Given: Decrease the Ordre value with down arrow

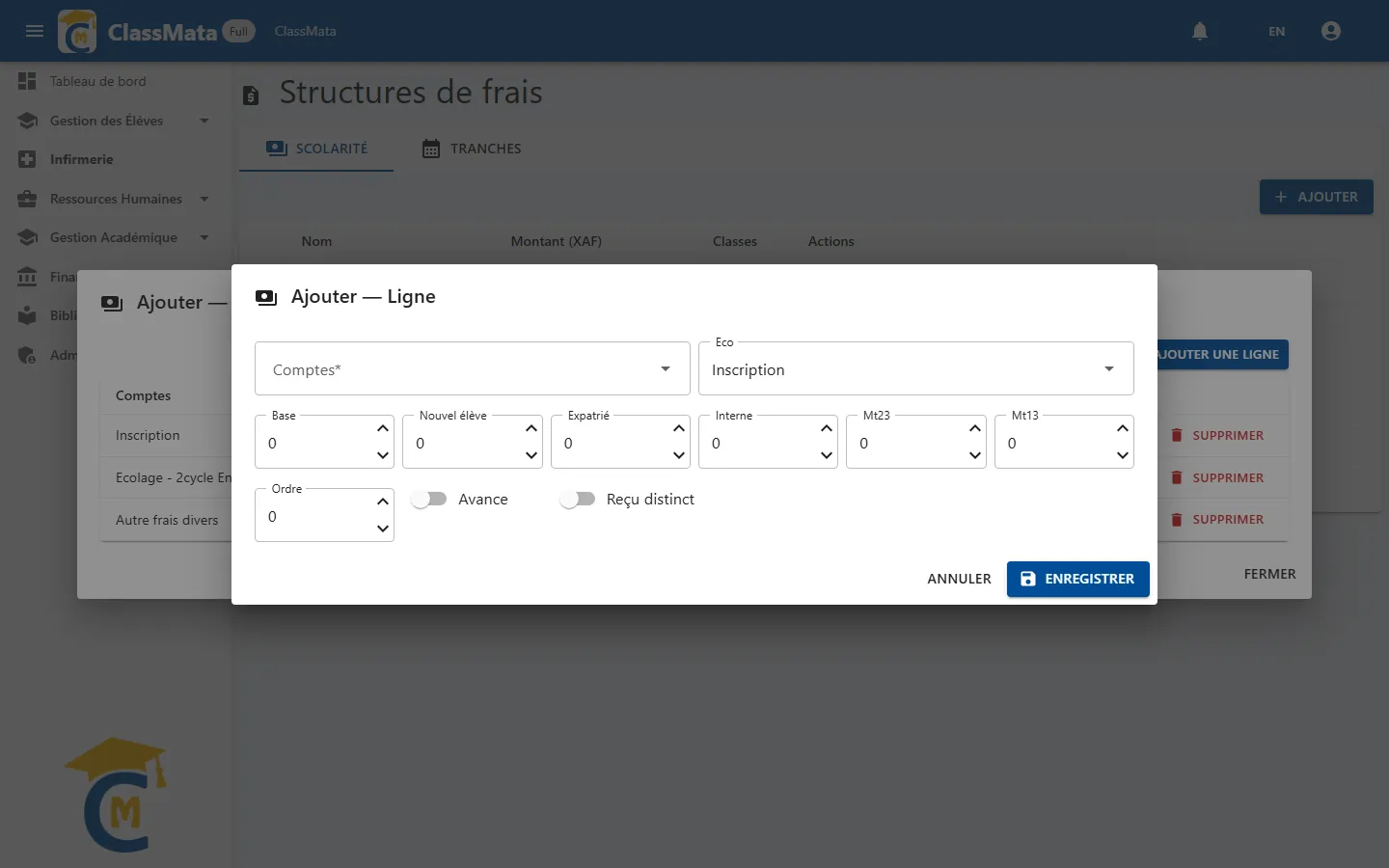Looking at the screenshot, I should coord(383,529).
